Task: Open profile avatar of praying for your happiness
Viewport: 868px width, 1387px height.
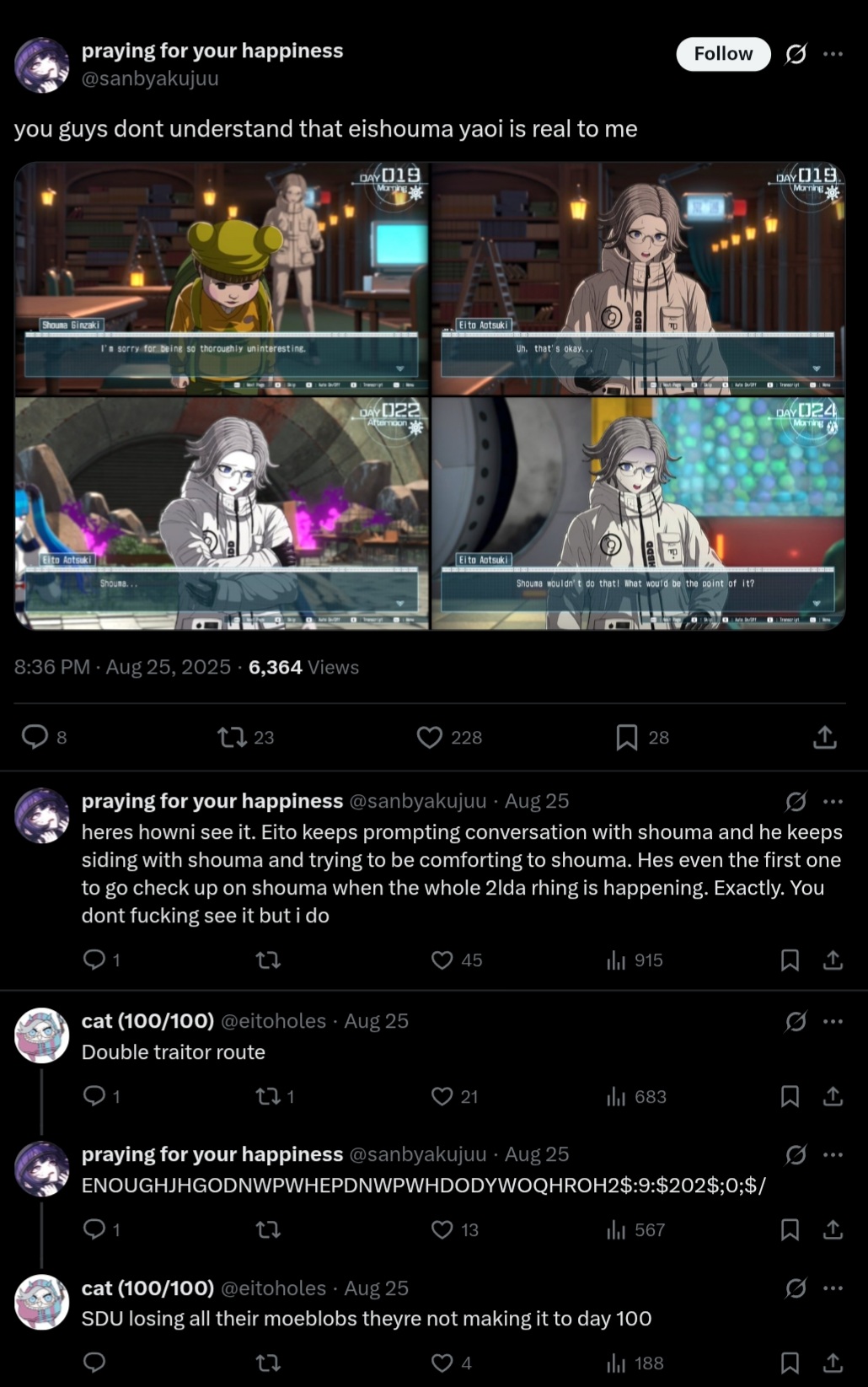Action: tap(41, 65)
